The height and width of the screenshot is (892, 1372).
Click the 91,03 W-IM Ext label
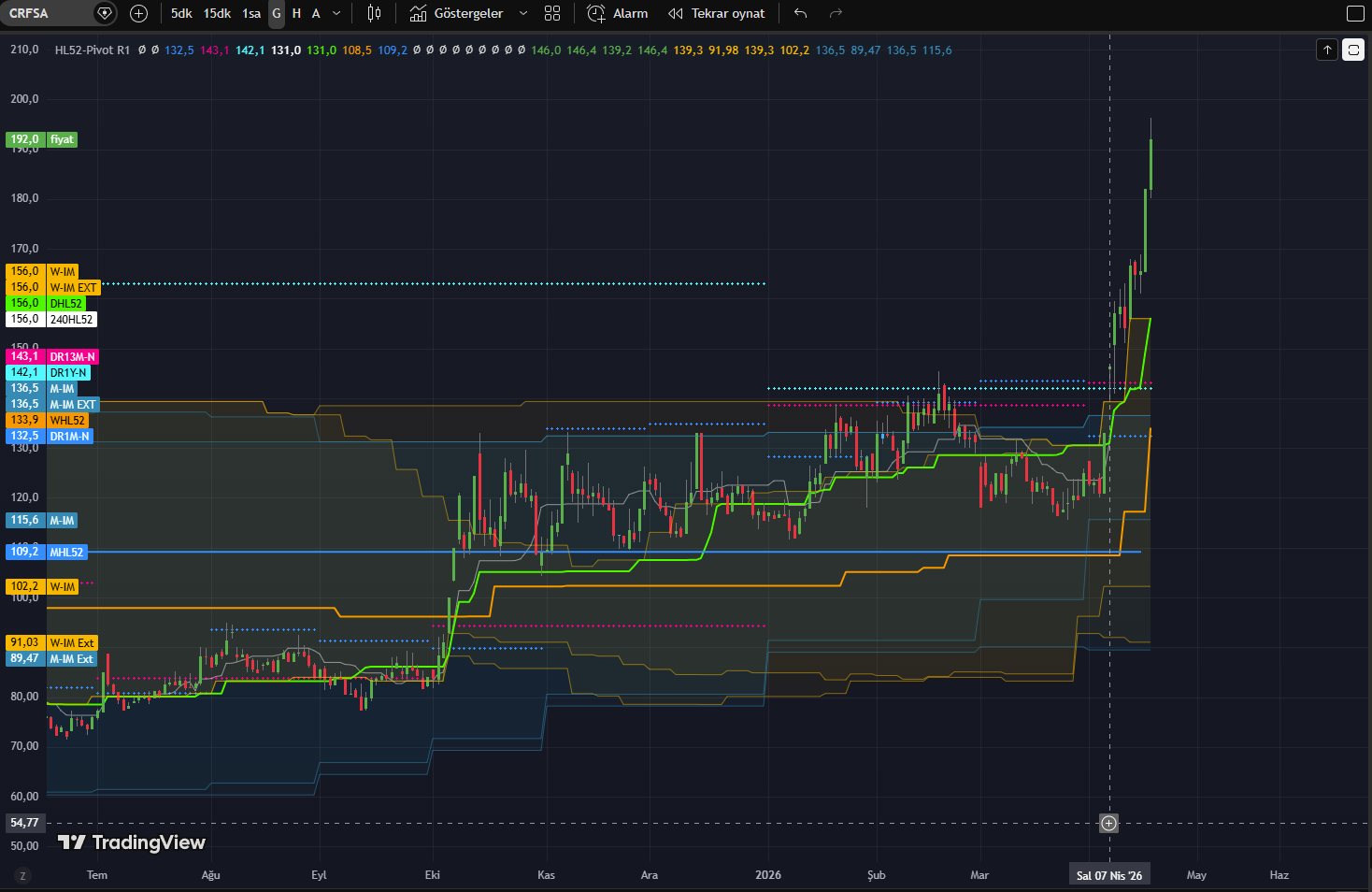[51, 642]
